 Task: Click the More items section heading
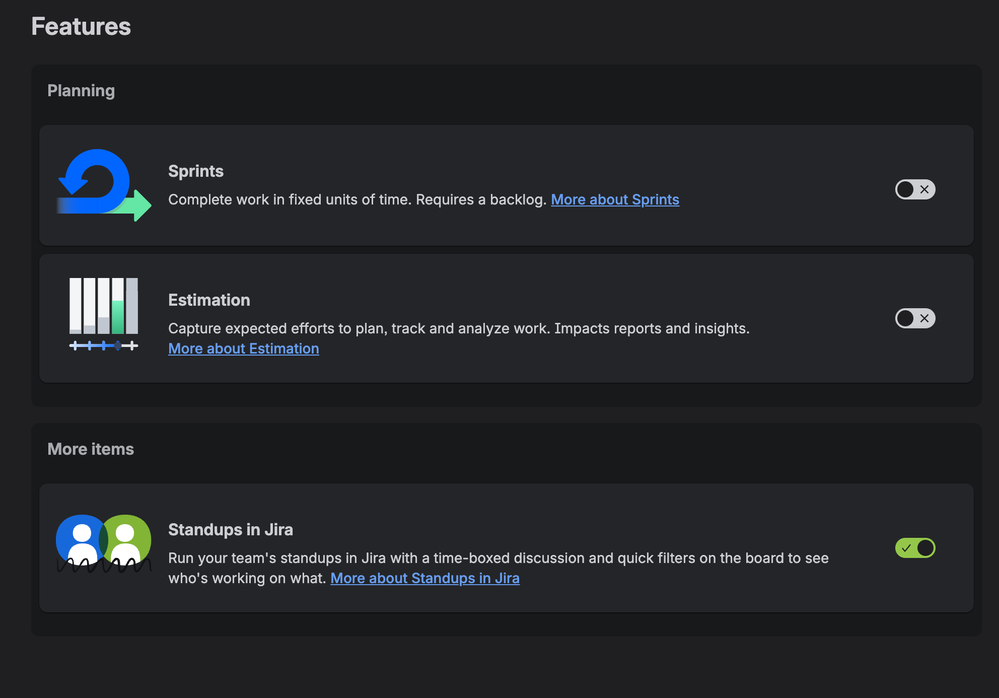pyautogui.click(x=90, y=449)
